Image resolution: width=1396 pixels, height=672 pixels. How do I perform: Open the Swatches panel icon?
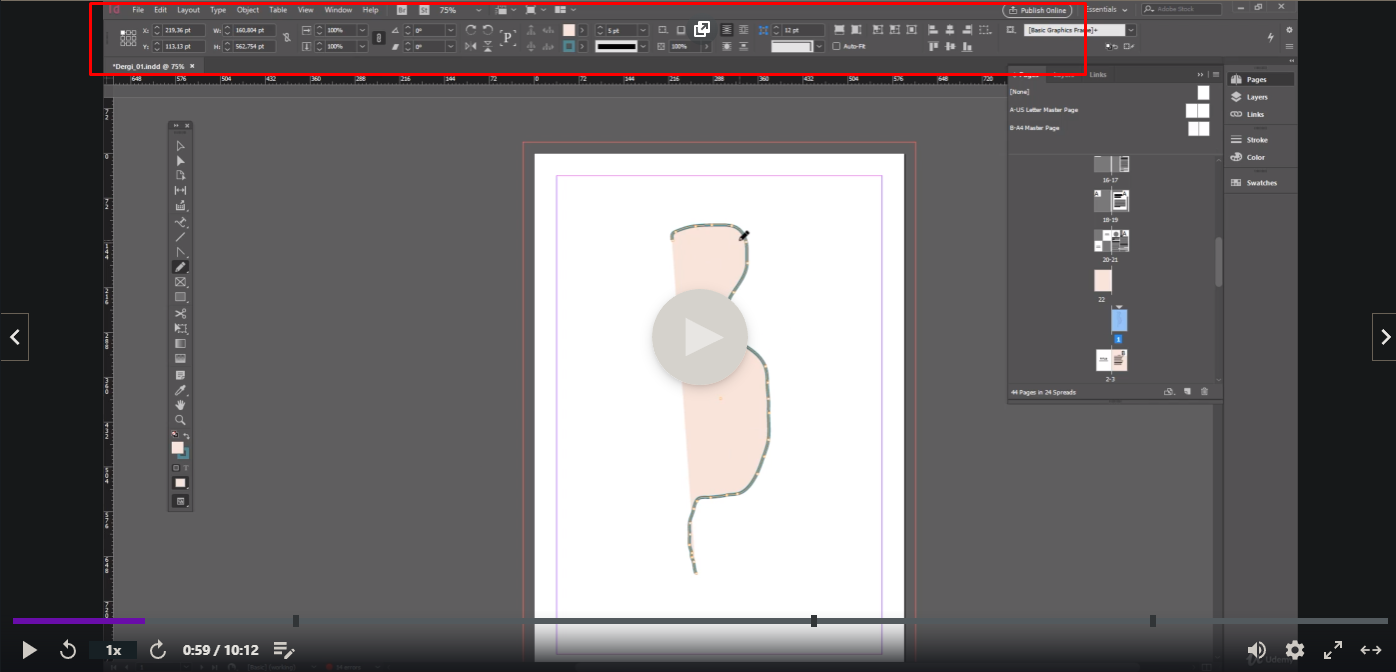click(x=1260, y=183)
